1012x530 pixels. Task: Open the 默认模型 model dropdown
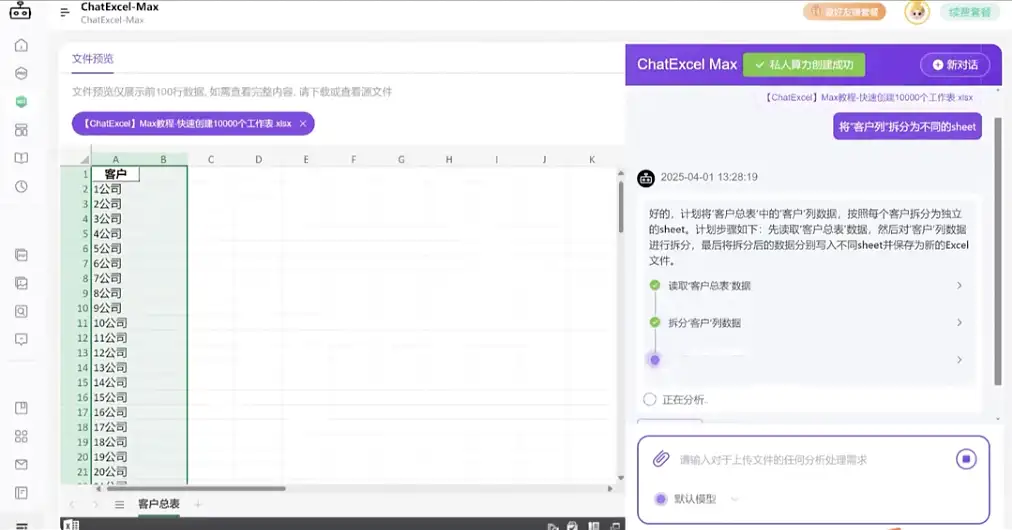697,499
